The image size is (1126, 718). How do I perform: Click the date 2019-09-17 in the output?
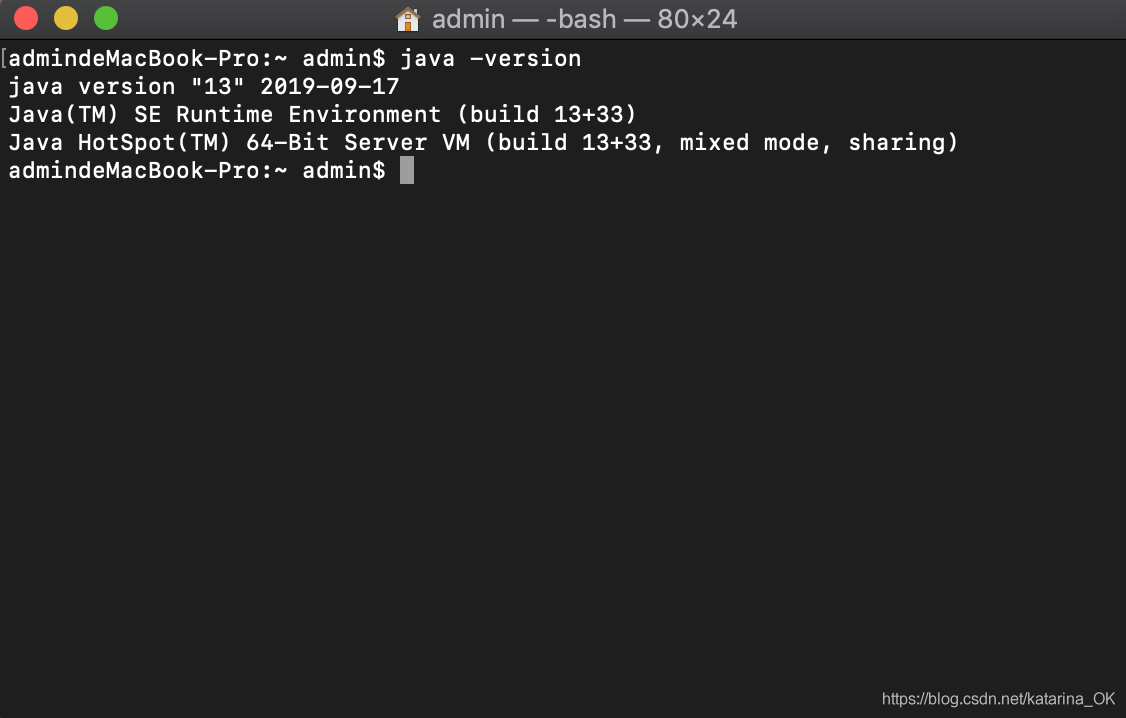330,86
